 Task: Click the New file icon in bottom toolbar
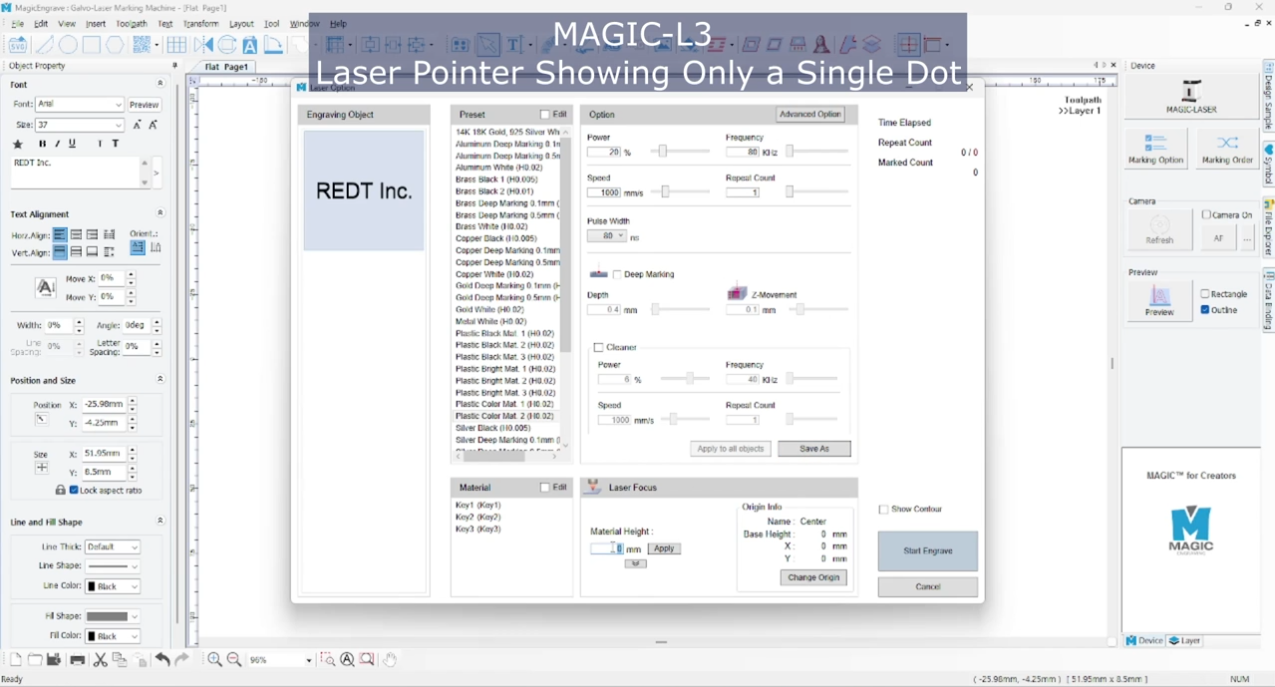coord(15,660)
